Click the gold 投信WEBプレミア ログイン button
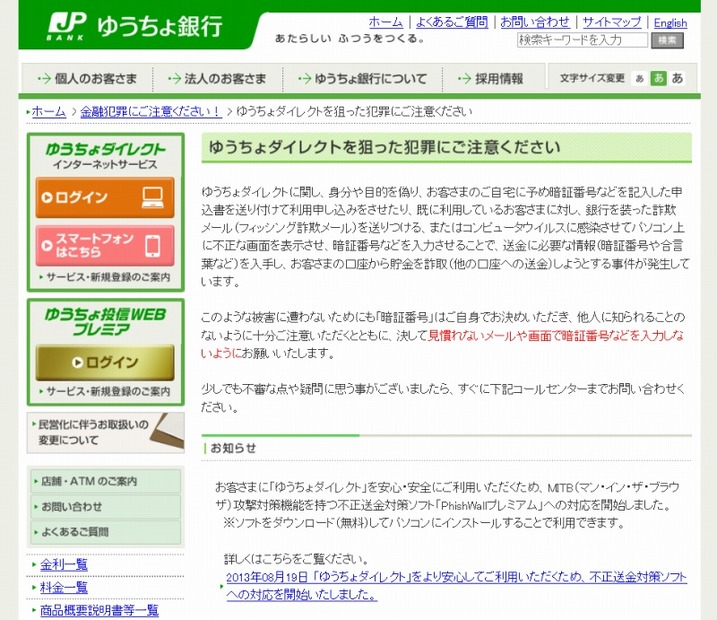The width and height of the screenshot is (717, 620). click(105, 363)
